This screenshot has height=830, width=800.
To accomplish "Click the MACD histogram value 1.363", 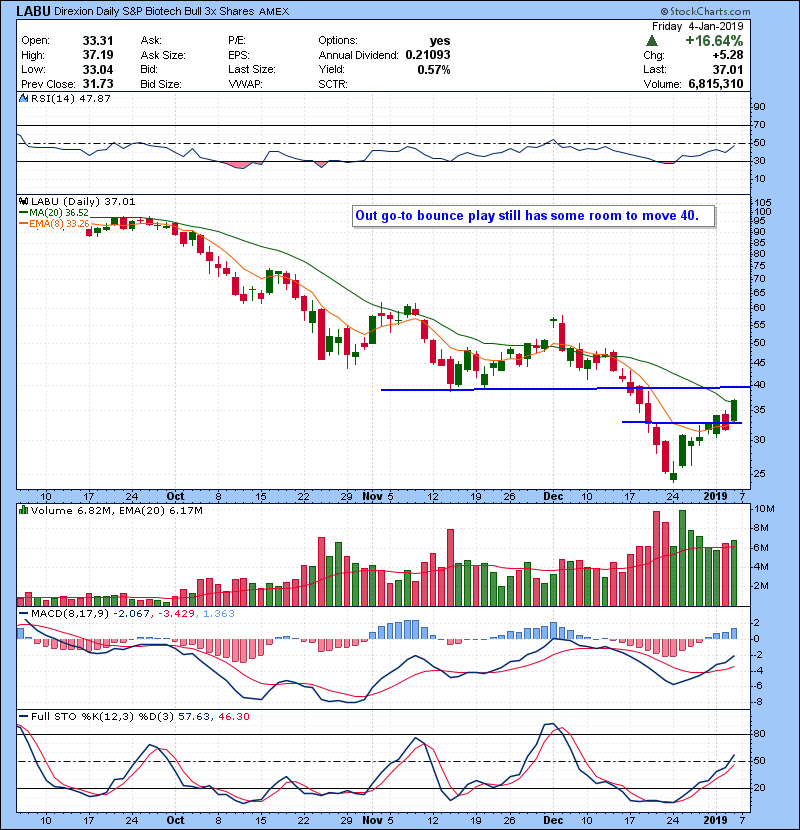I will pos(219,614).
